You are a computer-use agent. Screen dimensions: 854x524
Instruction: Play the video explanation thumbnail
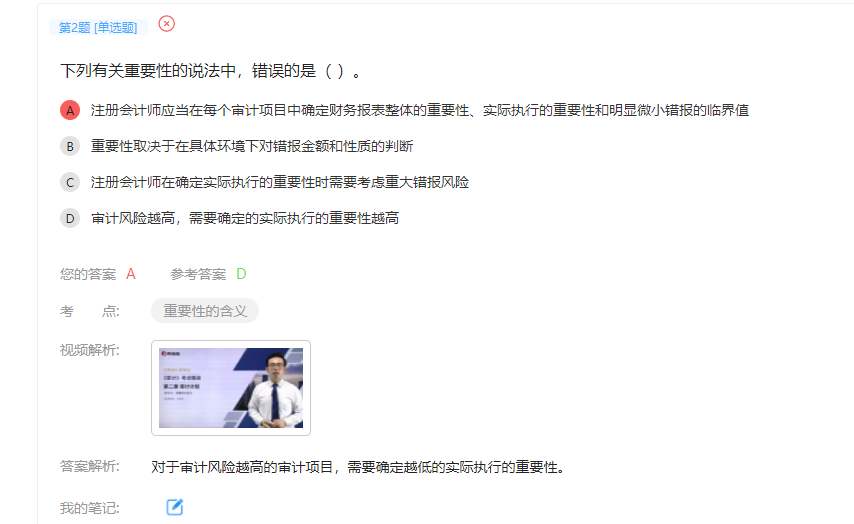(x=231, y=388)
